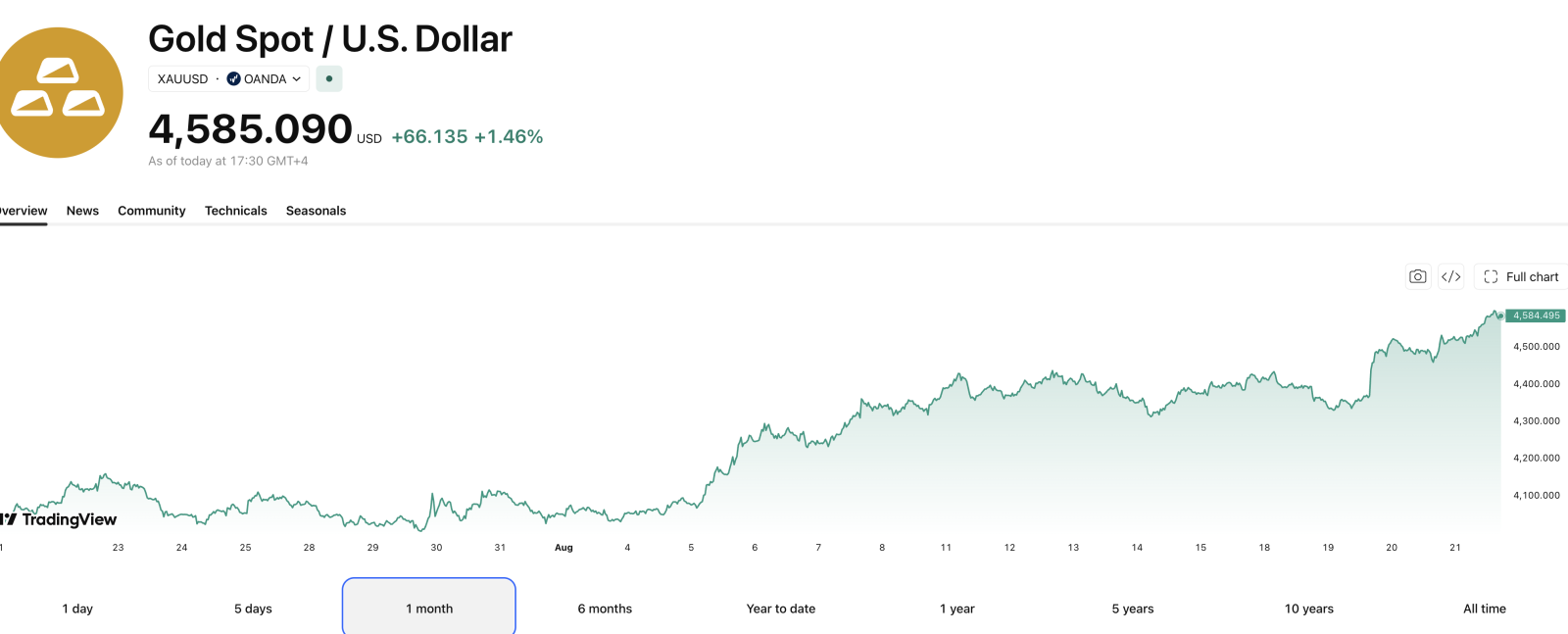The image size is (1568, 634).
Task: Go to the Technicals tab
Action: coord(236,211)
